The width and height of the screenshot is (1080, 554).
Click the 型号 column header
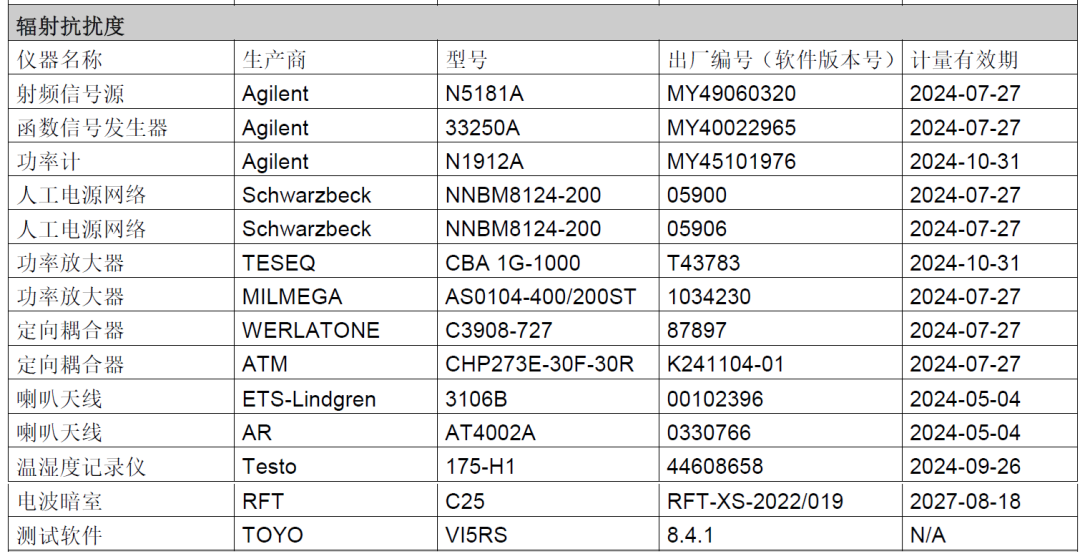click(x=466, y=60)
